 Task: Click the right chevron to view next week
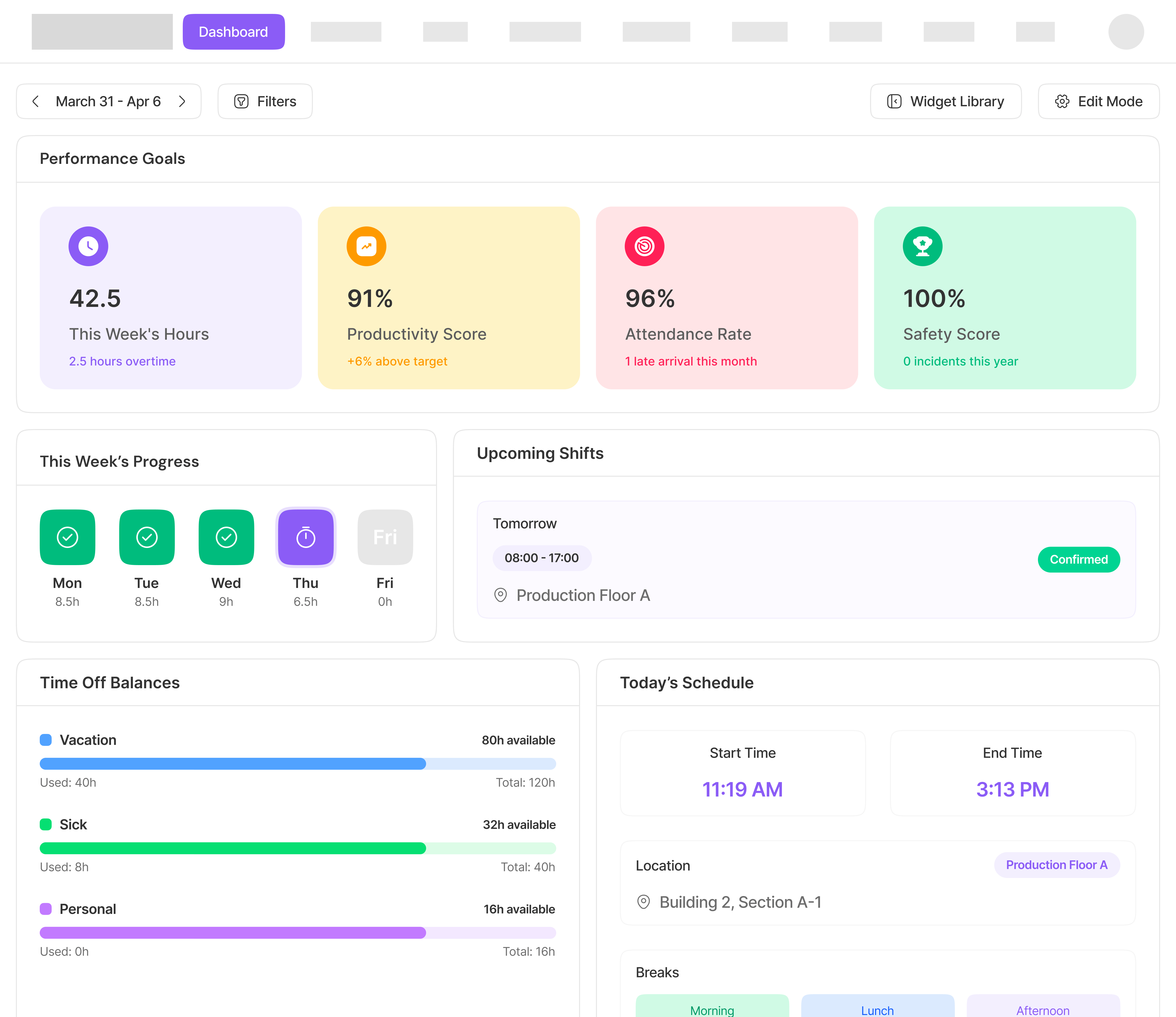[182, 101]
